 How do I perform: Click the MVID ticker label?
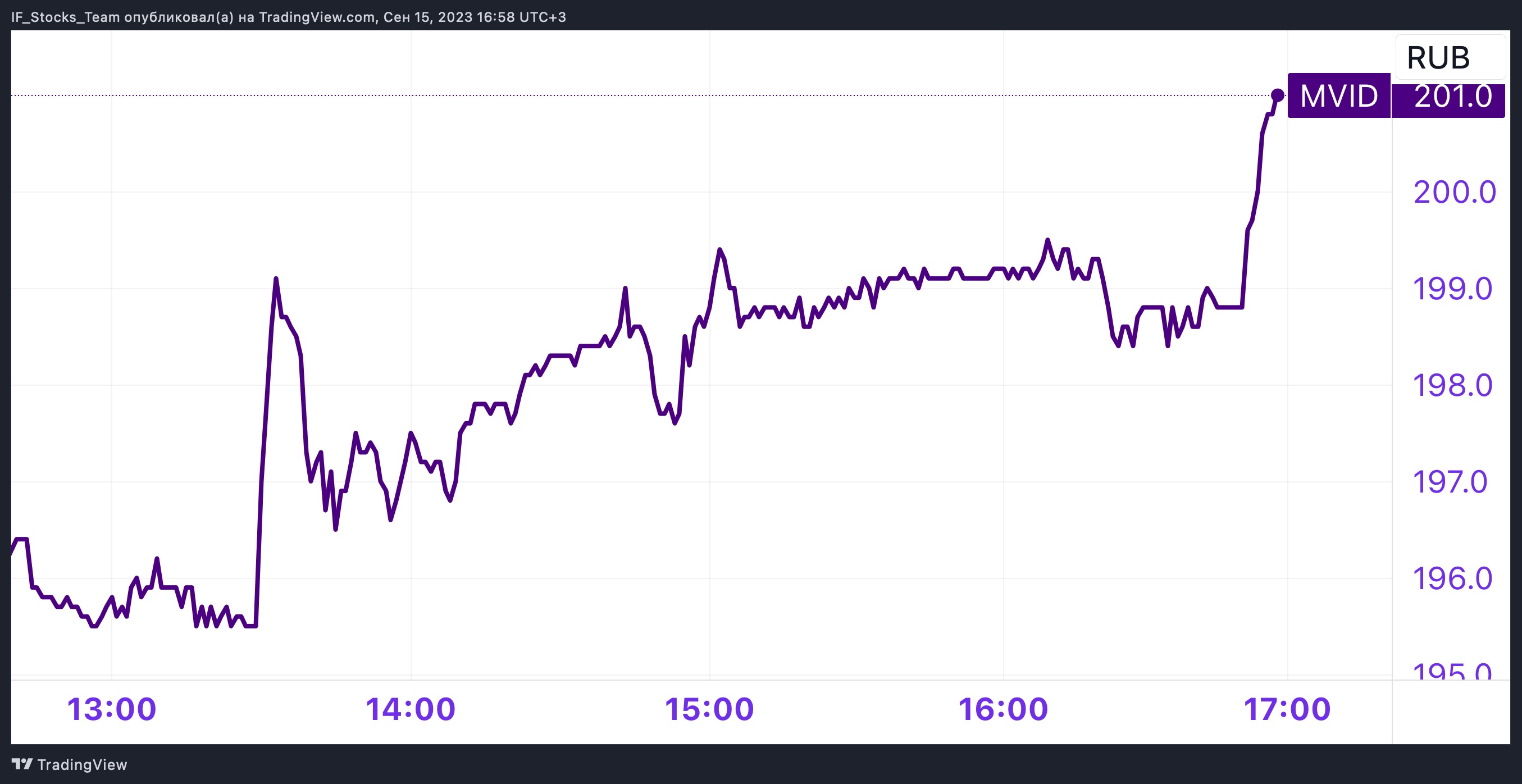coord(1339,95)
